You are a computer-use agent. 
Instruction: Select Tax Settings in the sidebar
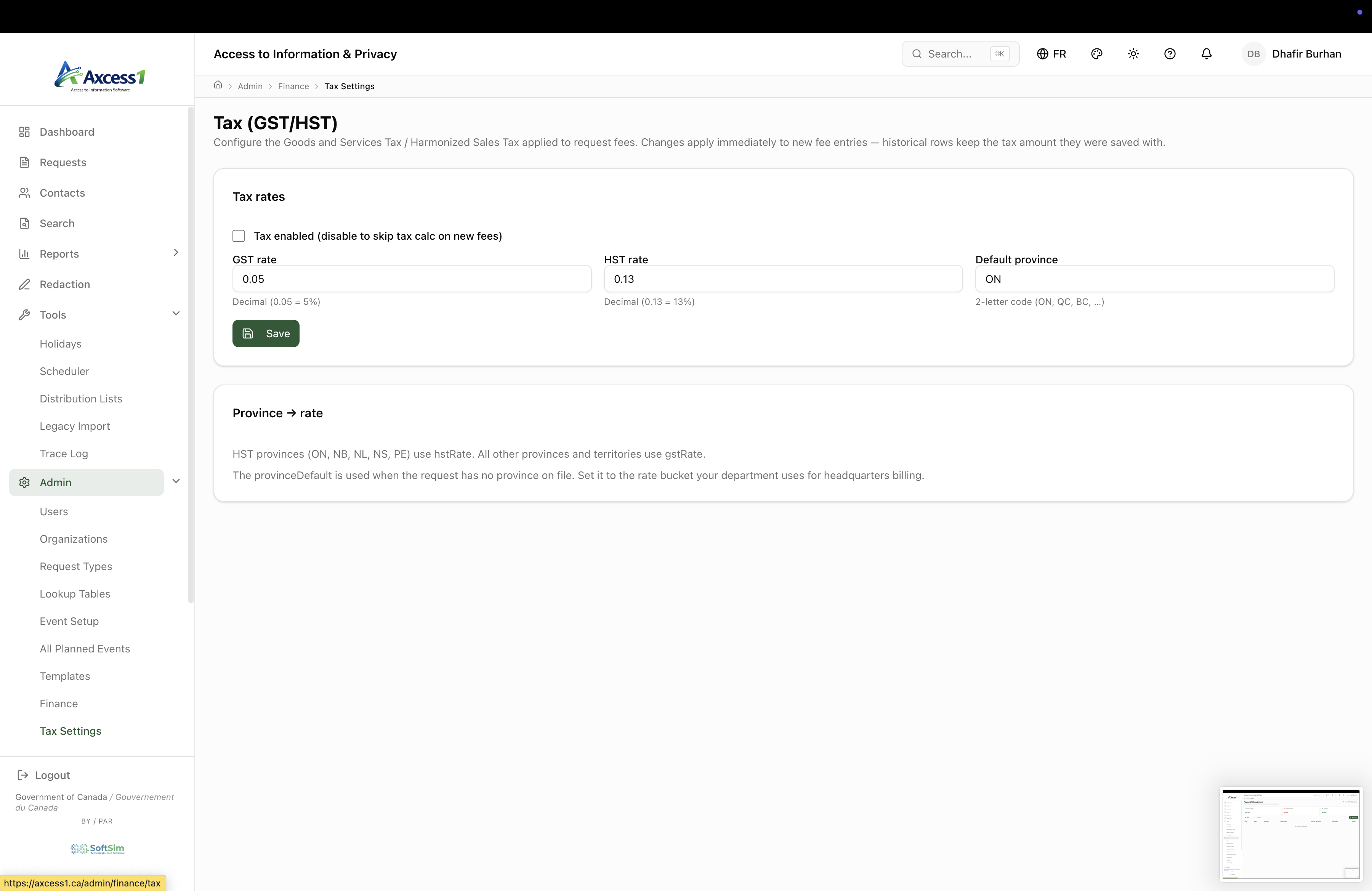point(71,730)
